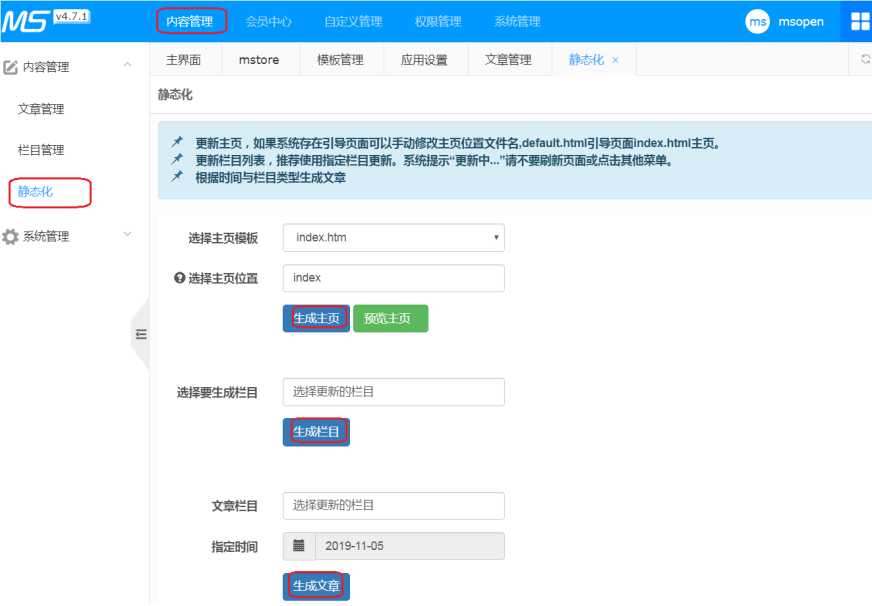Click the MS logo in header
Image resolution: width=872 pixels, height=606 pixels.
(x=24, y=22)
